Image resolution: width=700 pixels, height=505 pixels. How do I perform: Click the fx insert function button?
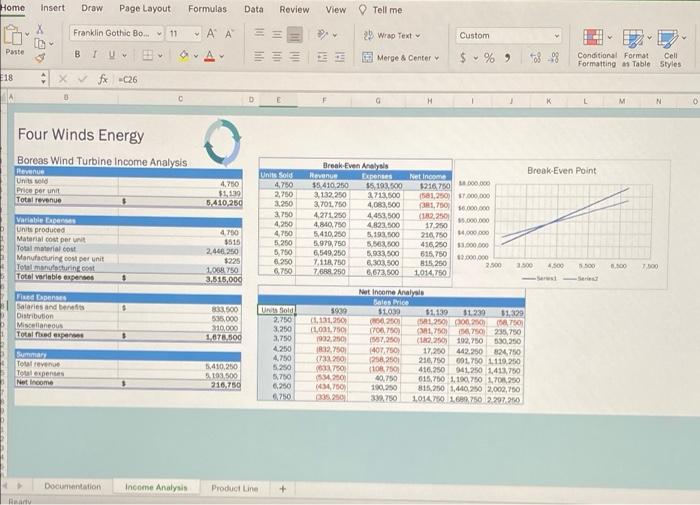pos(103,79)
